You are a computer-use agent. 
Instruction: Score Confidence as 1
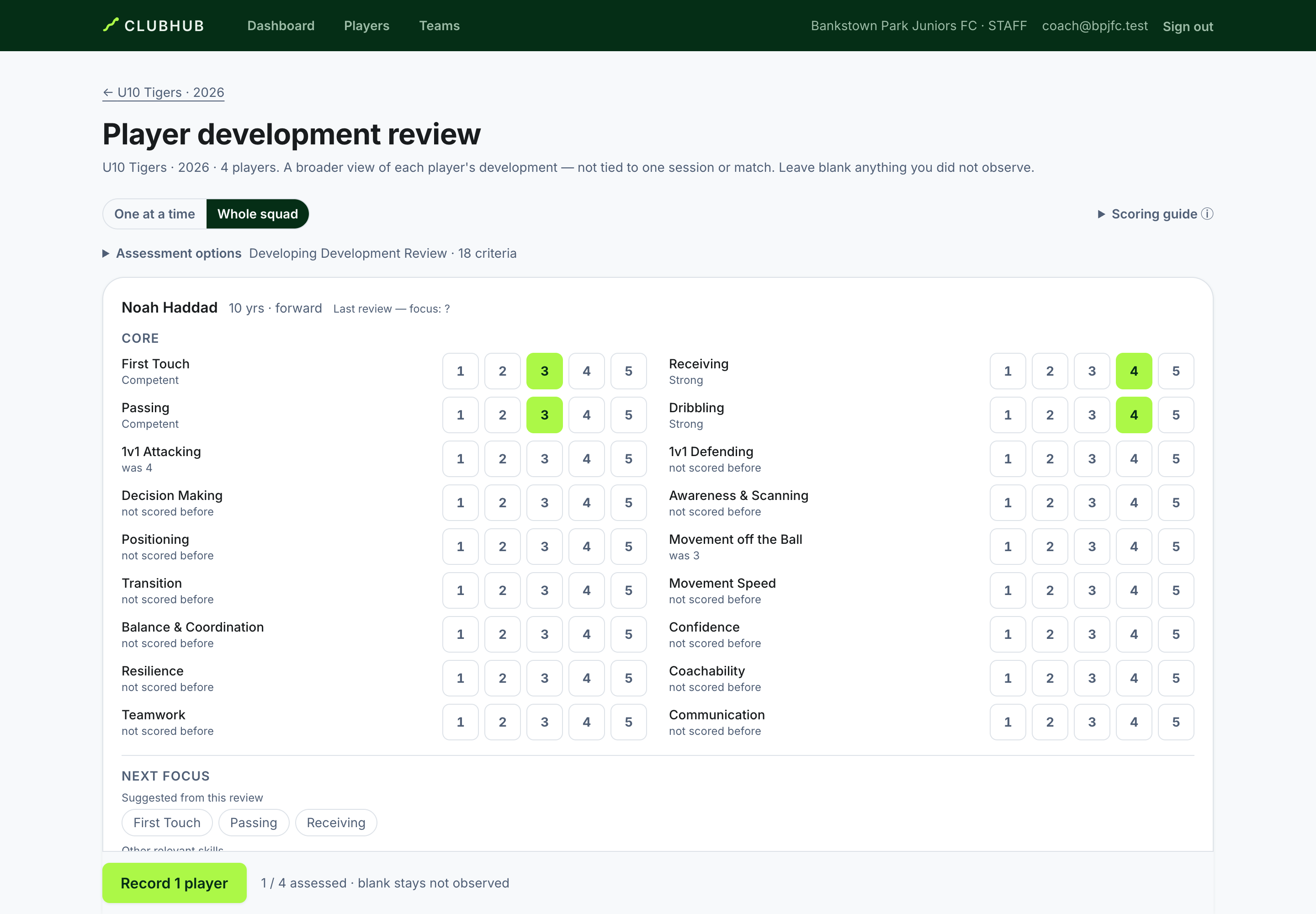tap(1008, 634)
